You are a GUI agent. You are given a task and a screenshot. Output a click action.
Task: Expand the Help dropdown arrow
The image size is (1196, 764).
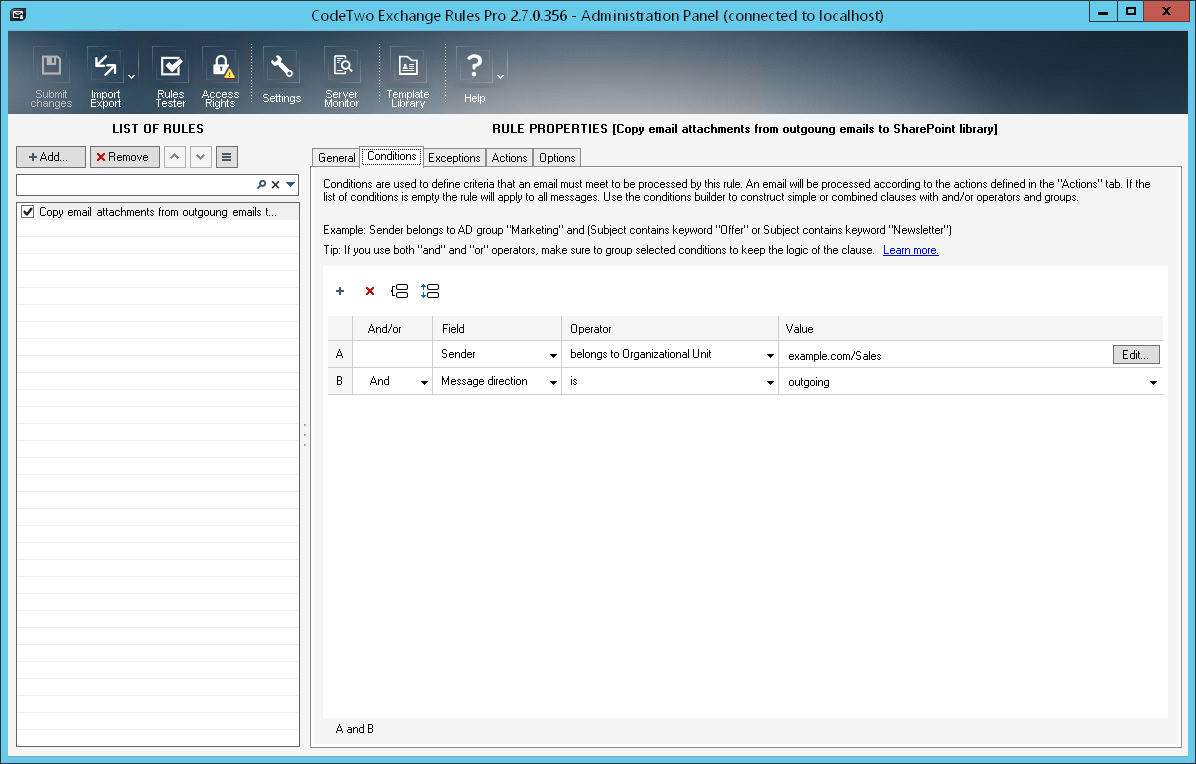(500, 77)
